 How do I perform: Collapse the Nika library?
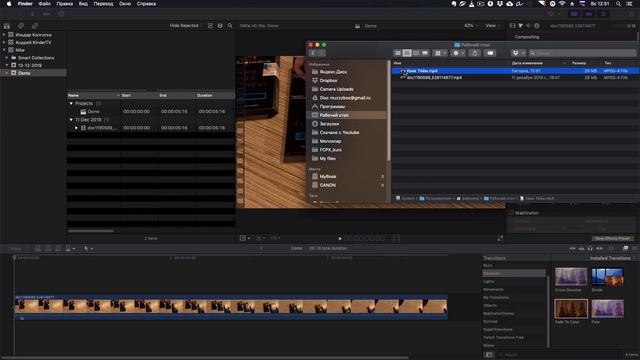pos(4,50)
